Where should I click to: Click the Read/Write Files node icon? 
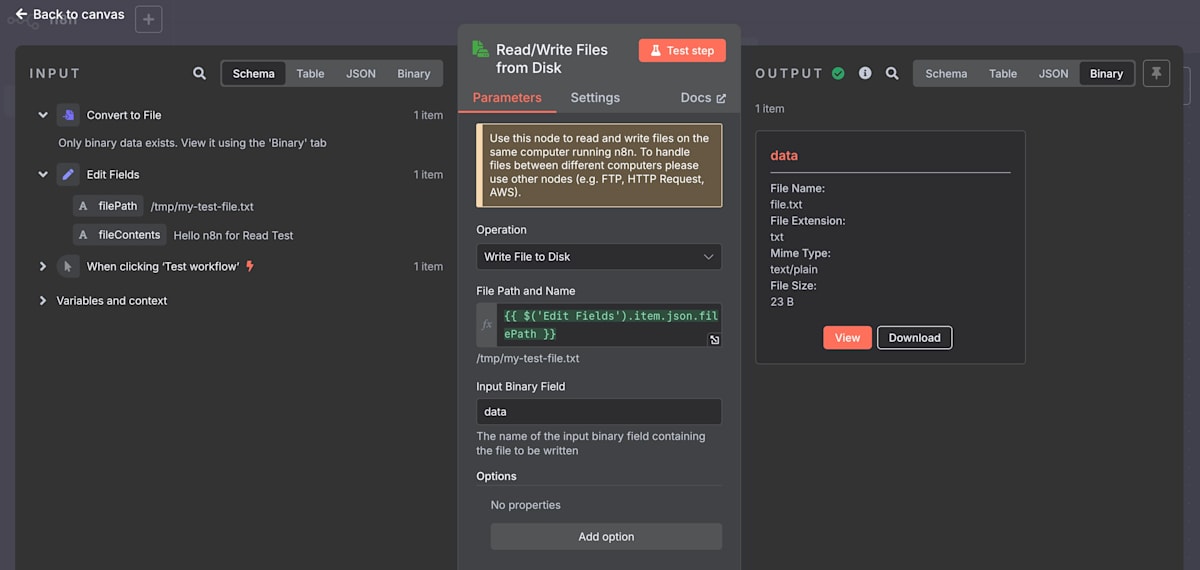[480, 49]
